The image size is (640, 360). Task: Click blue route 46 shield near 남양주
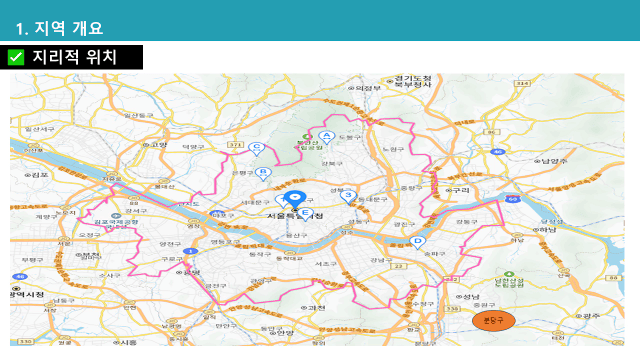click(x=498, y=152)
